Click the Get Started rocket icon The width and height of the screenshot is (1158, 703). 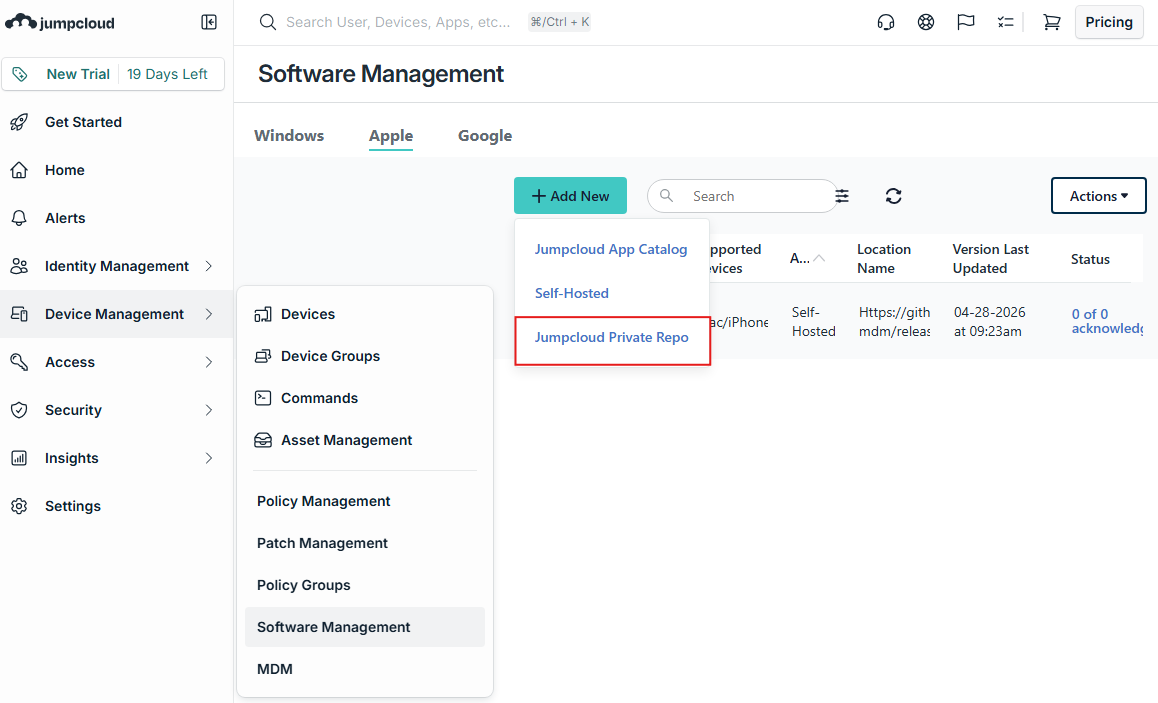coord(19,122)
